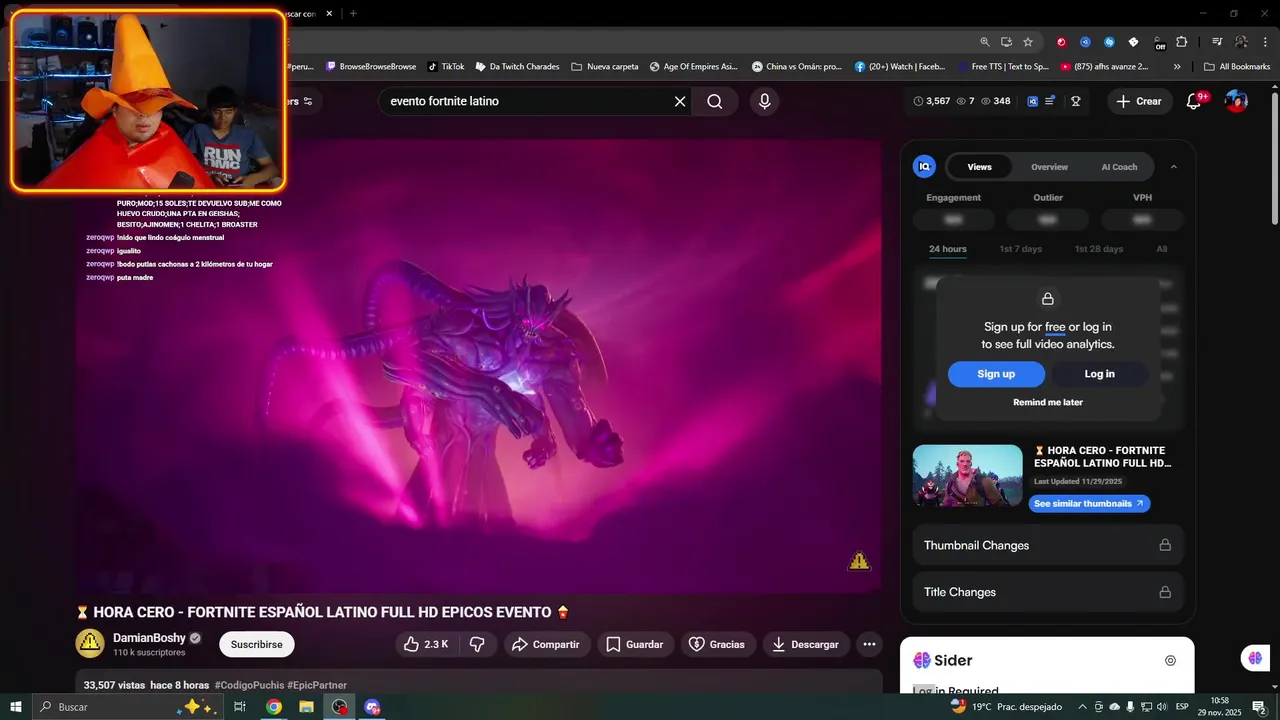Open the more actions three-dot menu
The width and height of the screenshot is (1280, 720).
tap(870, 644)
